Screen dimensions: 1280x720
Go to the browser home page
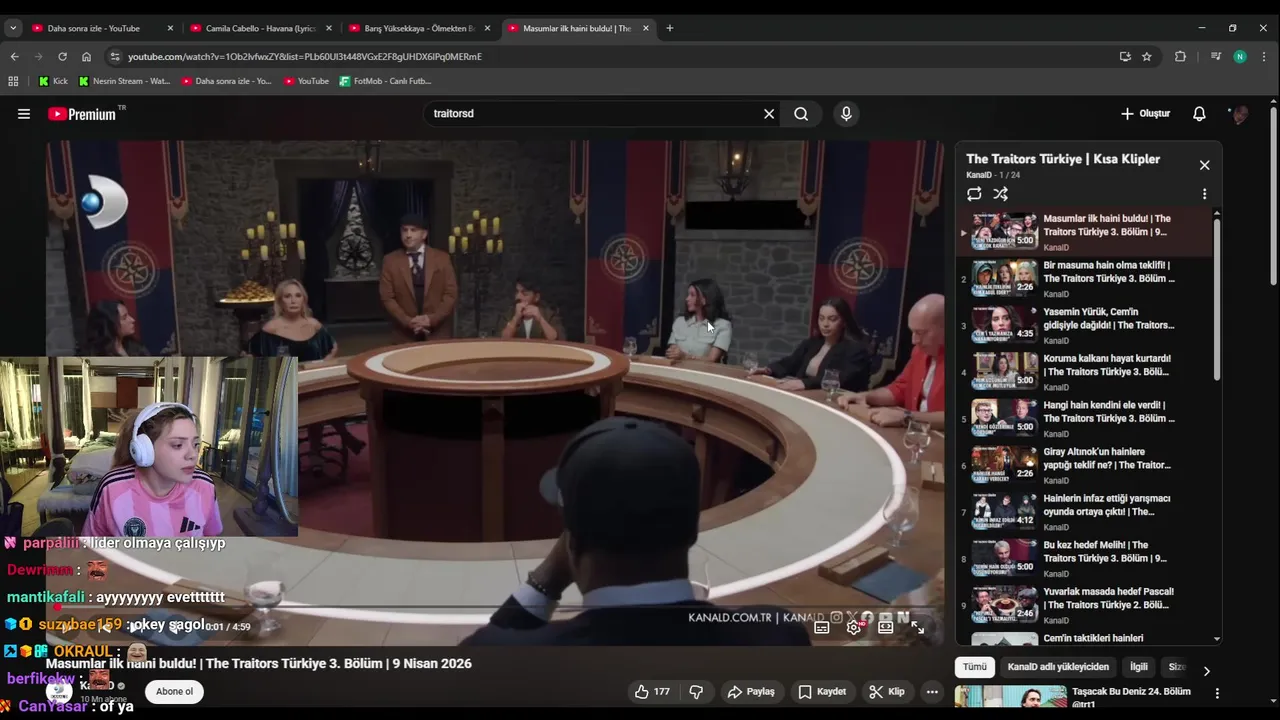[x=86, y=57]
